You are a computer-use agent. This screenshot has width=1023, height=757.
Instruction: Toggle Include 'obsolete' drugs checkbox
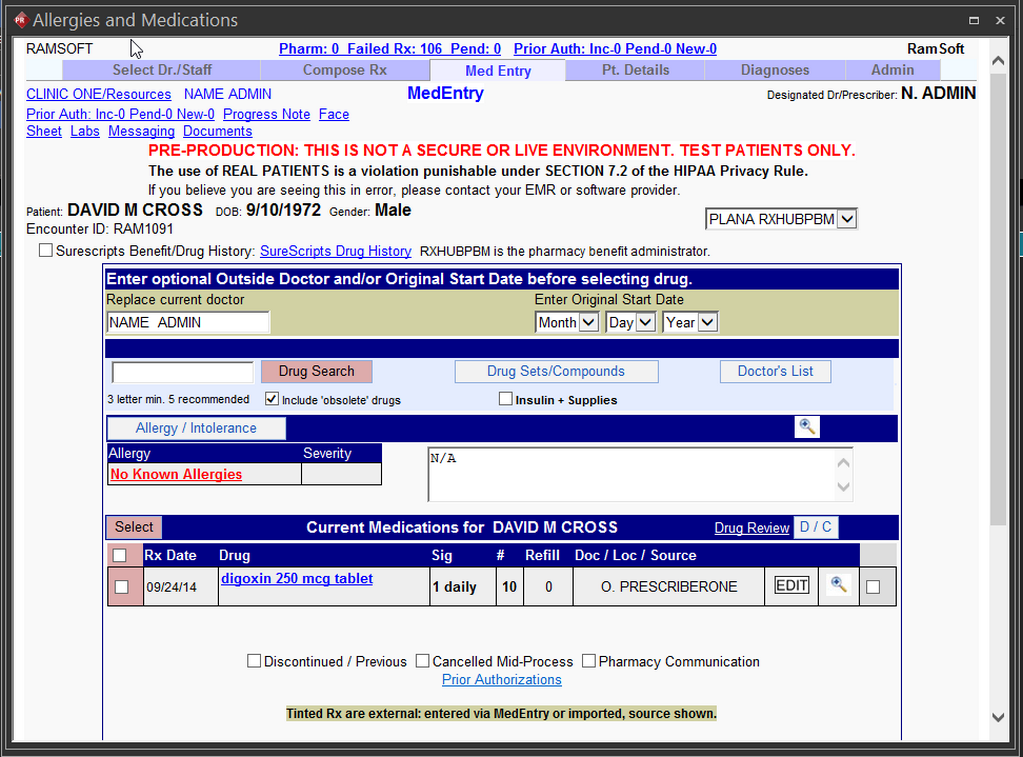point(272,399)
